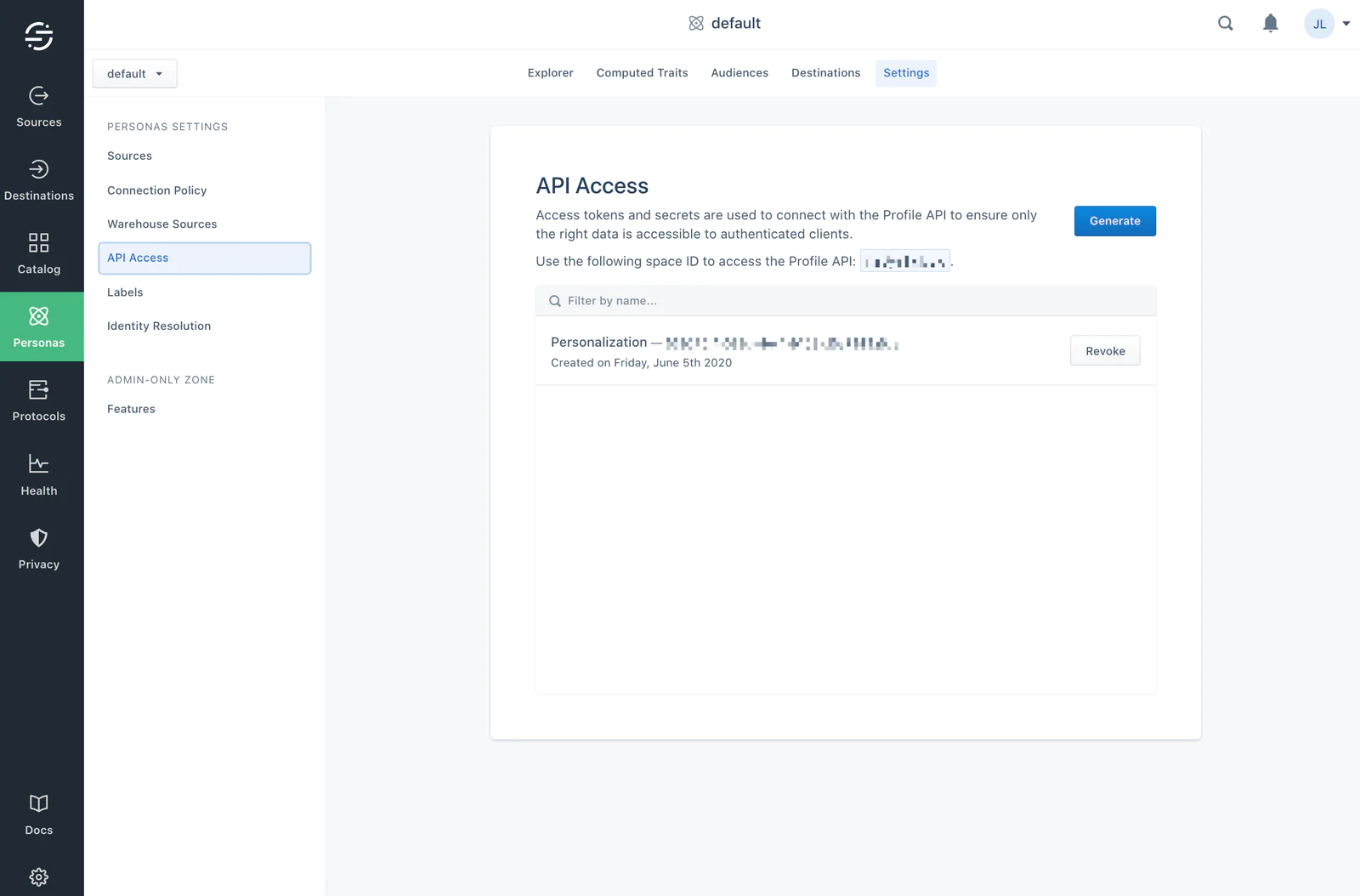1360x896 pixels.
Task: Open the notifications bell
Action: (x=1270, y=23)
